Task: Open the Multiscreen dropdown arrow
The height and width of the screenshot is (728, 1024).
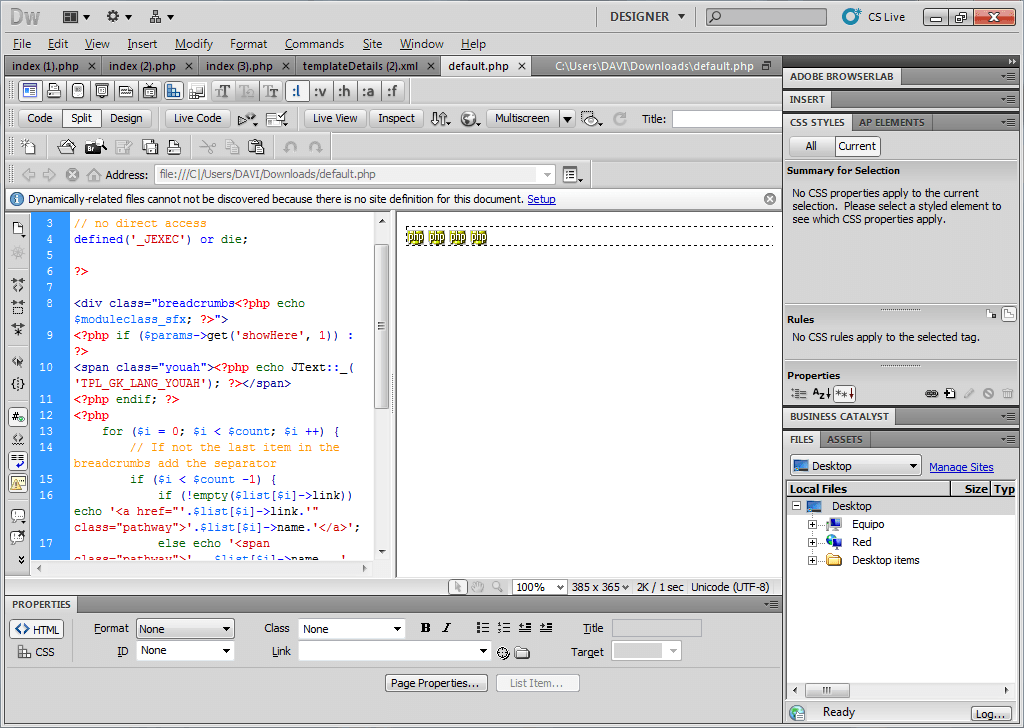Action: (x=568, y=119)
